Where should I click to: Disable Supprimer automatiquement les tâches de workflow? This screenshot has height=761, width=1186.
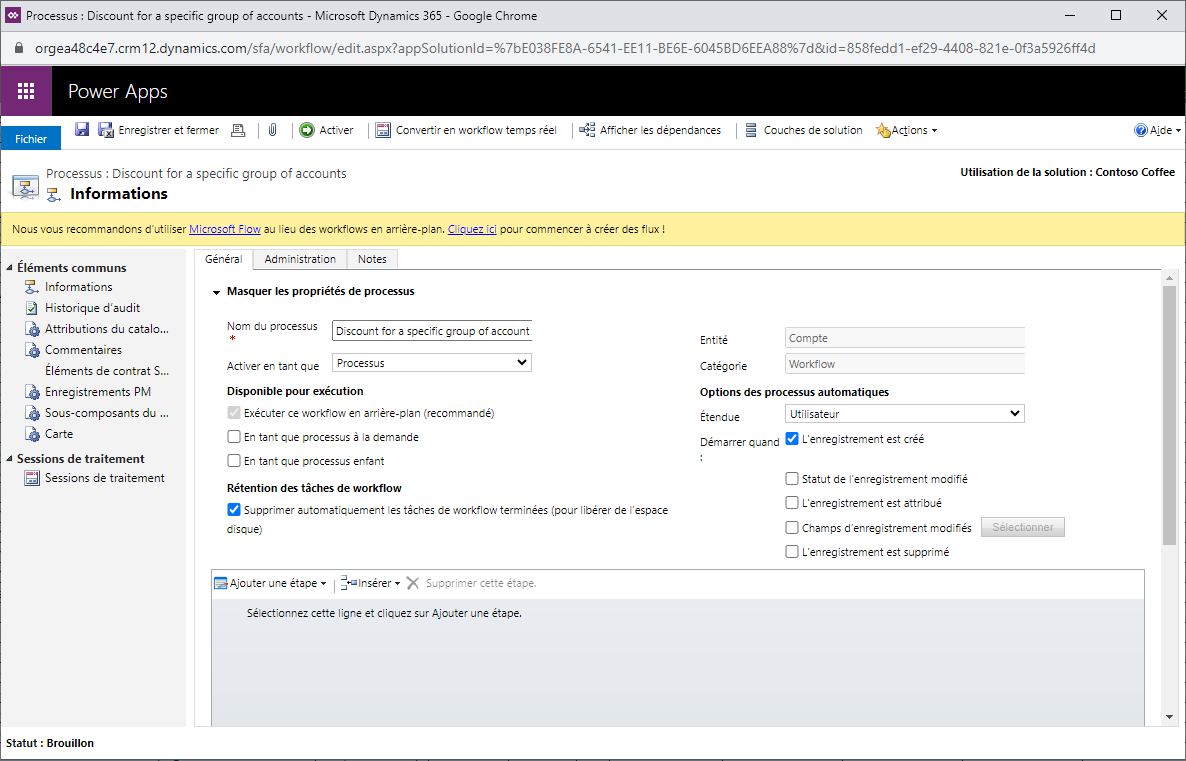click(x=233, y=509)
